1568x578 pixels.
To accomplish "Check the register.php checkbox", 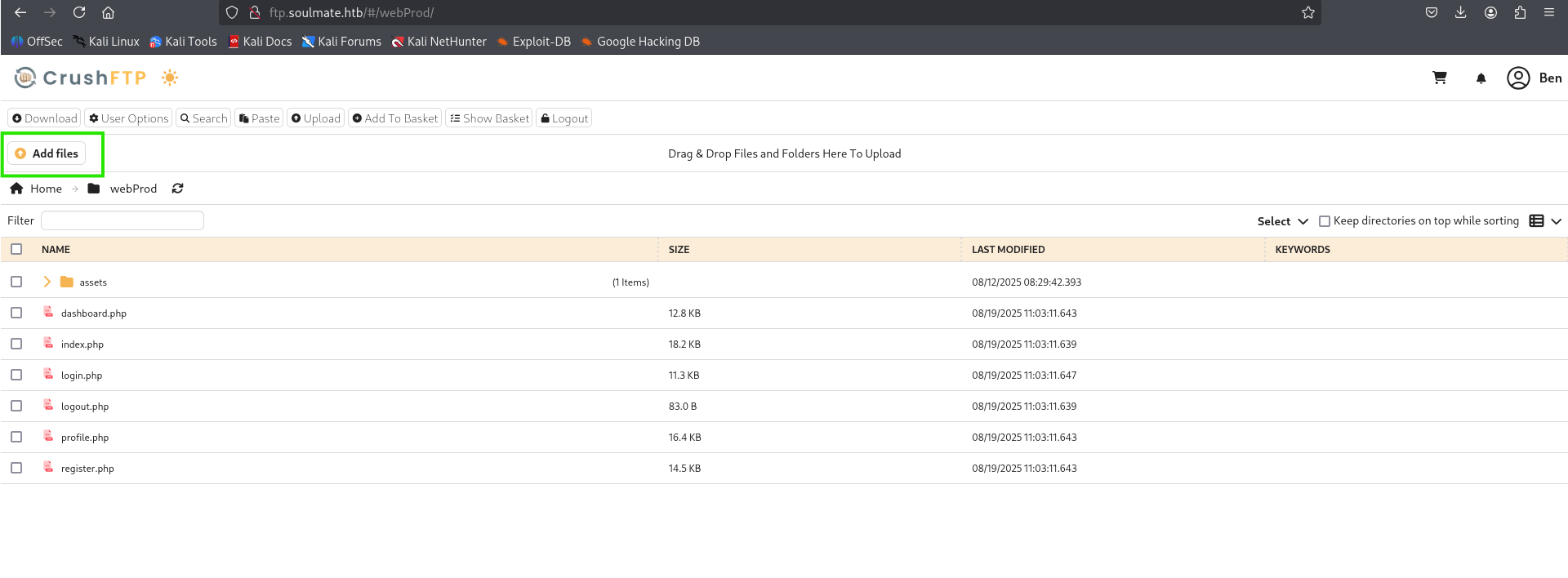I will click(x=16, y=468).
